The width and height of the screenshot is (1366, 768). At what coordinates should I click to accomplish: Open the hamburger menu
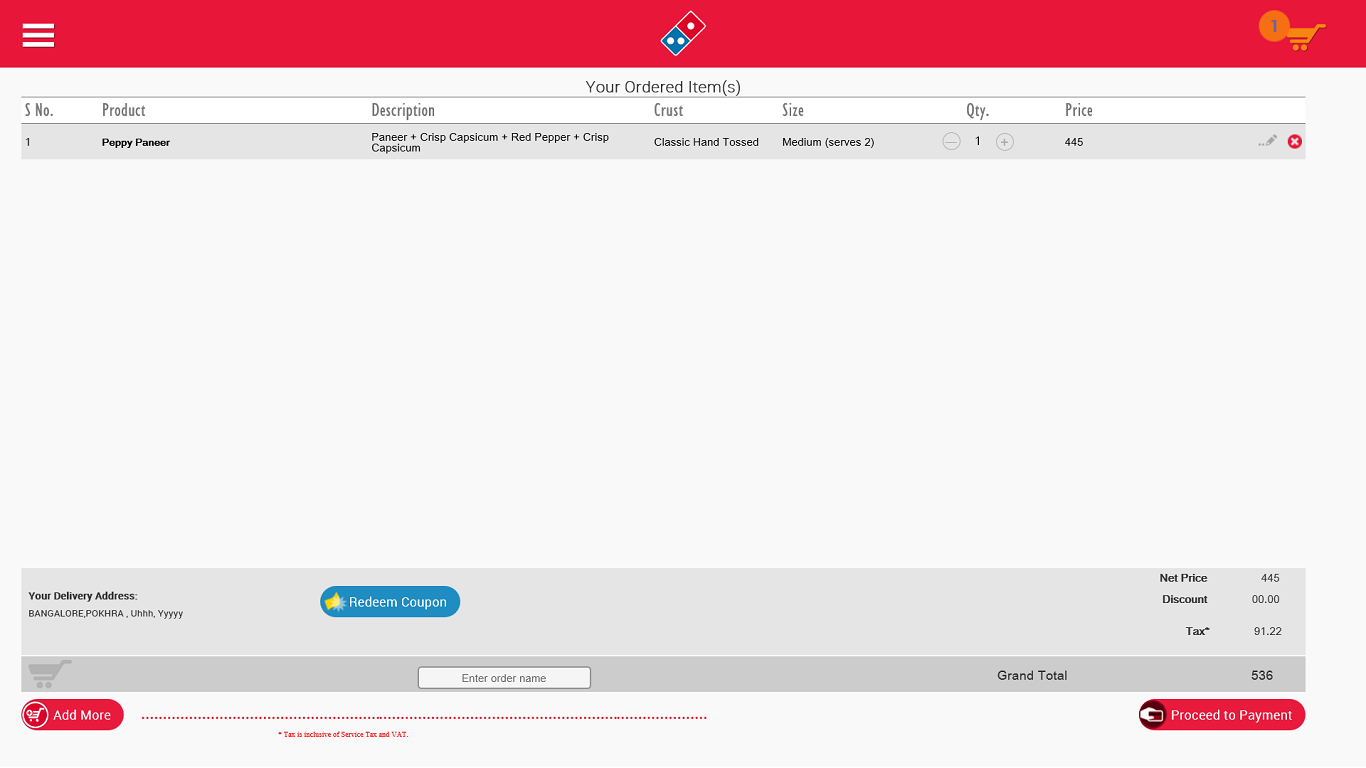click(38, 35)
